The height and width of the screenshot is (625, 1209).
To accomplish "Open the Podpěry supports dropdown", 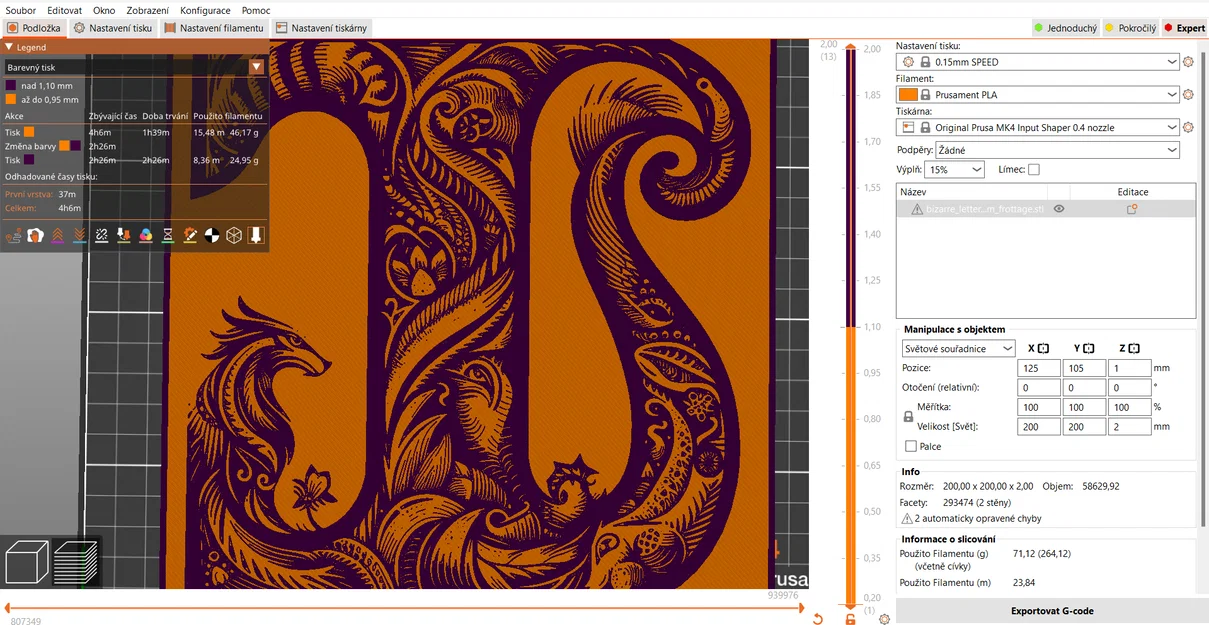I will 1058,150.
